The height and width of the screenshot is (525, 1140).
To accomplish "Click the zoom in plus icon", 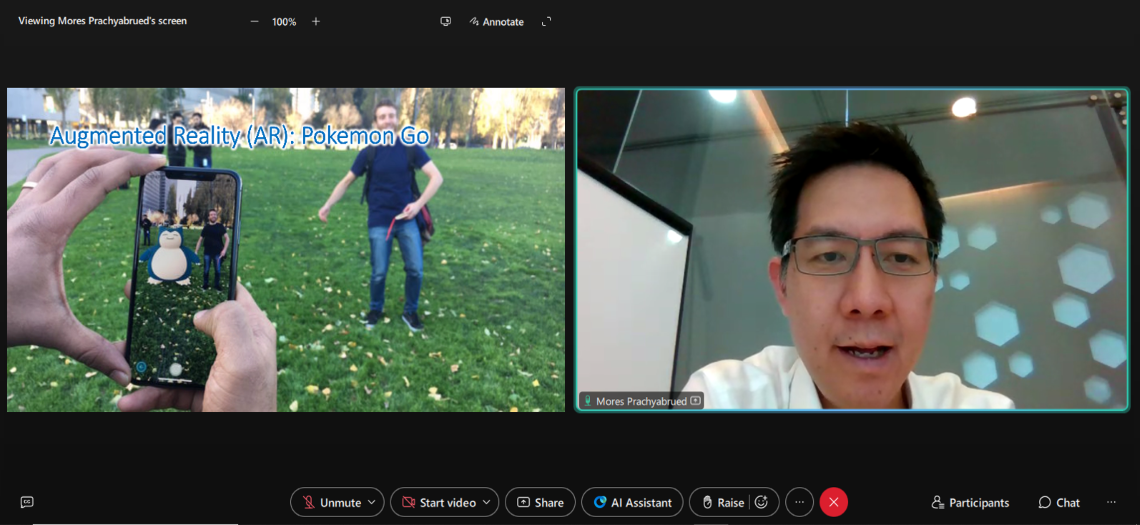I will click(x=316, y=21).
